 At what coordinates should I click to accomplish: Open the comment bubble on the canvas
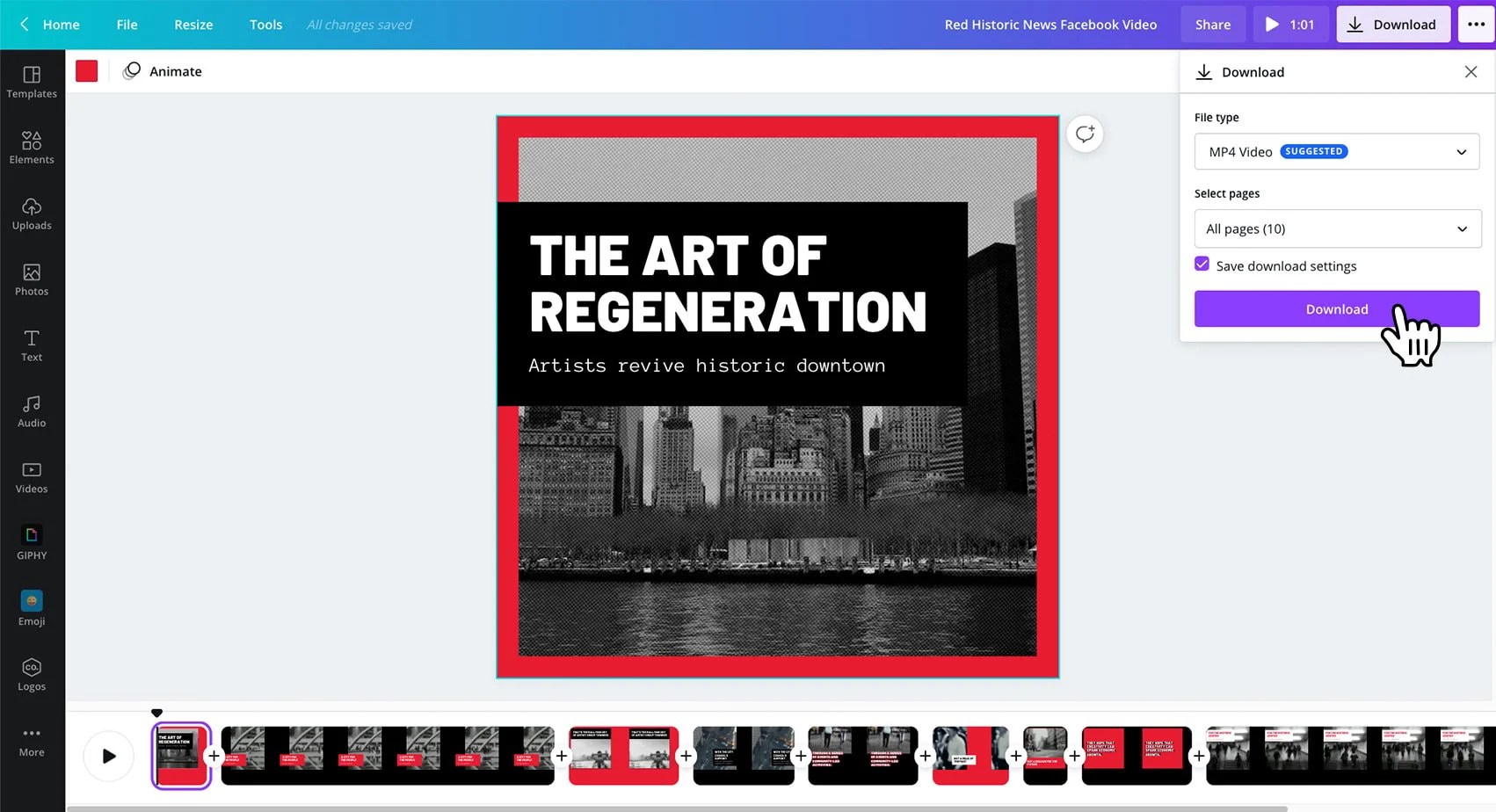(x=1084, y=134)
